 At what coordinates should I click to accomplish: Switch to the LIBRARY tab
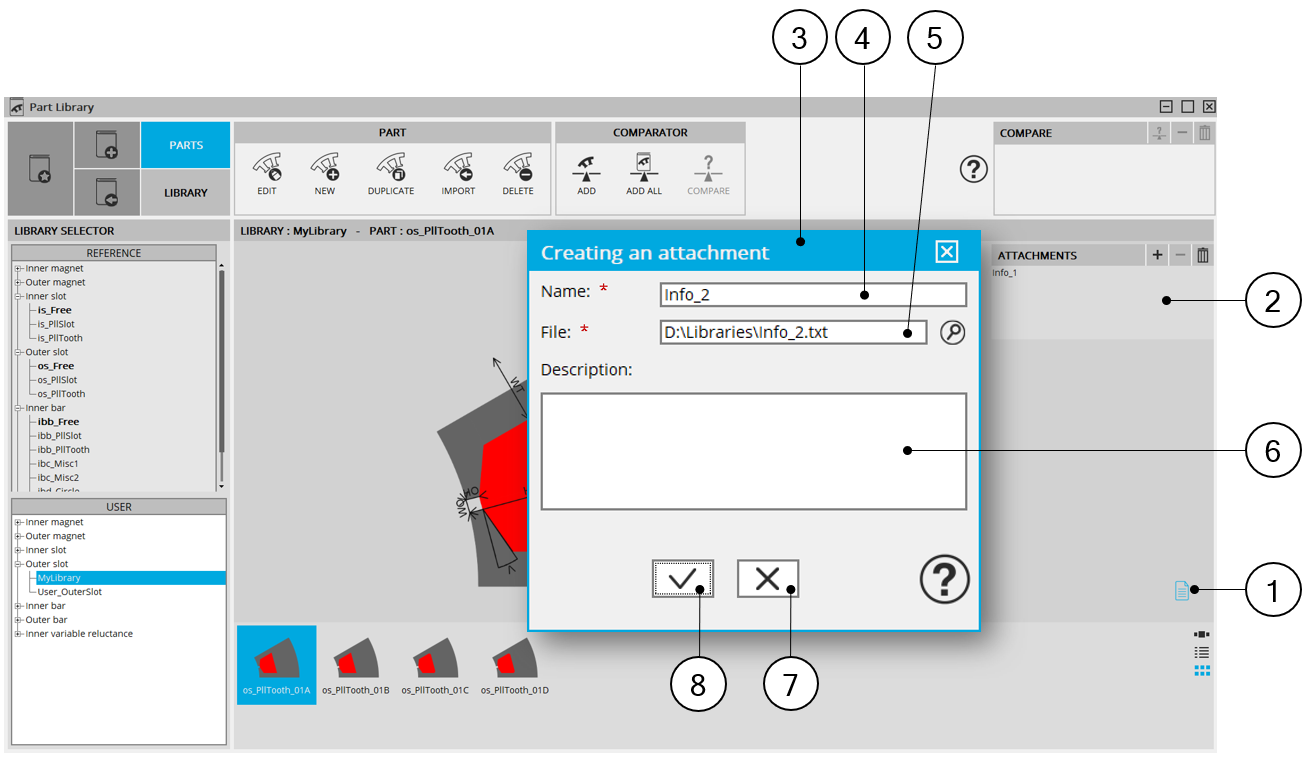(x=186, y=192)
